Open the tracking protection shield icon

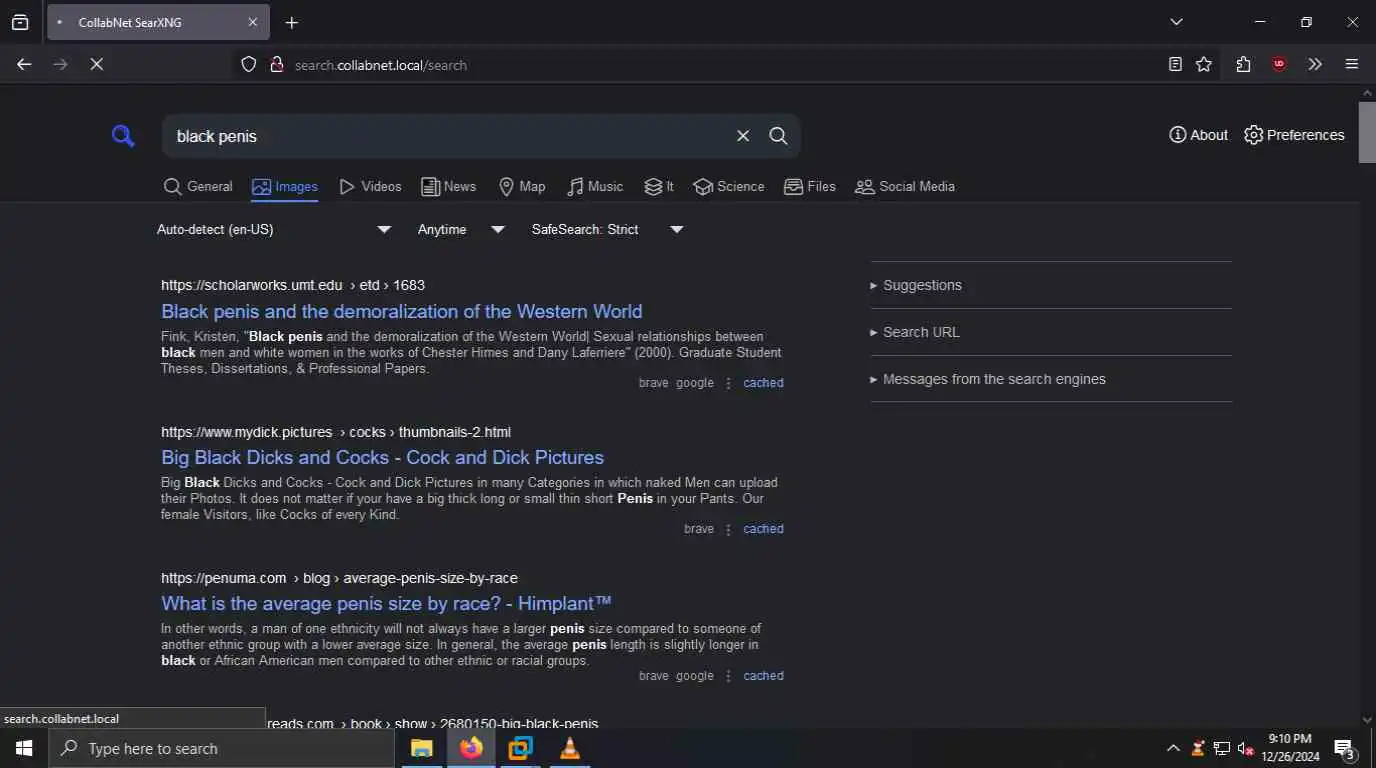249,64
